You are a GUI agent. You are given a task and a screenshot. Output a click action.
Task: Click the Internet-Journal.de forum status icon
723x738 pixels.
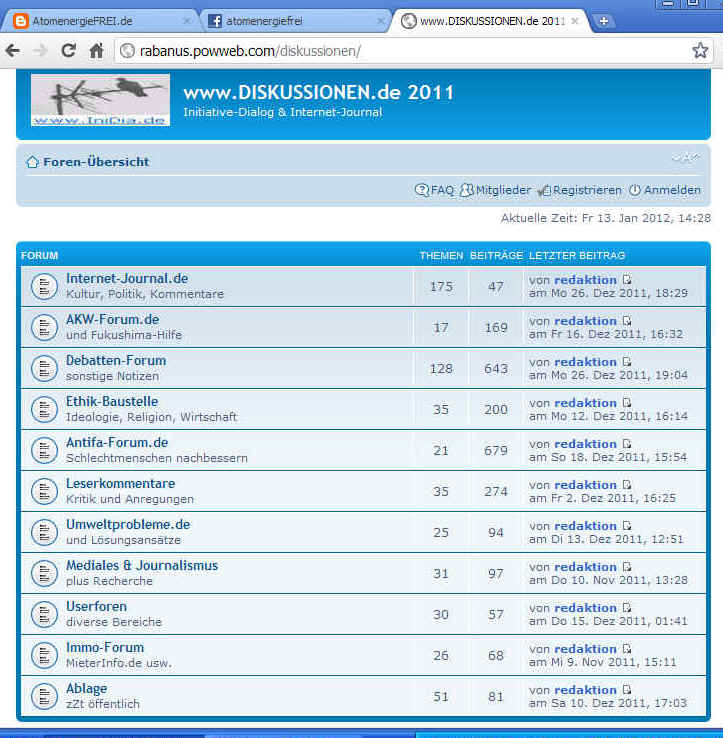44,287
